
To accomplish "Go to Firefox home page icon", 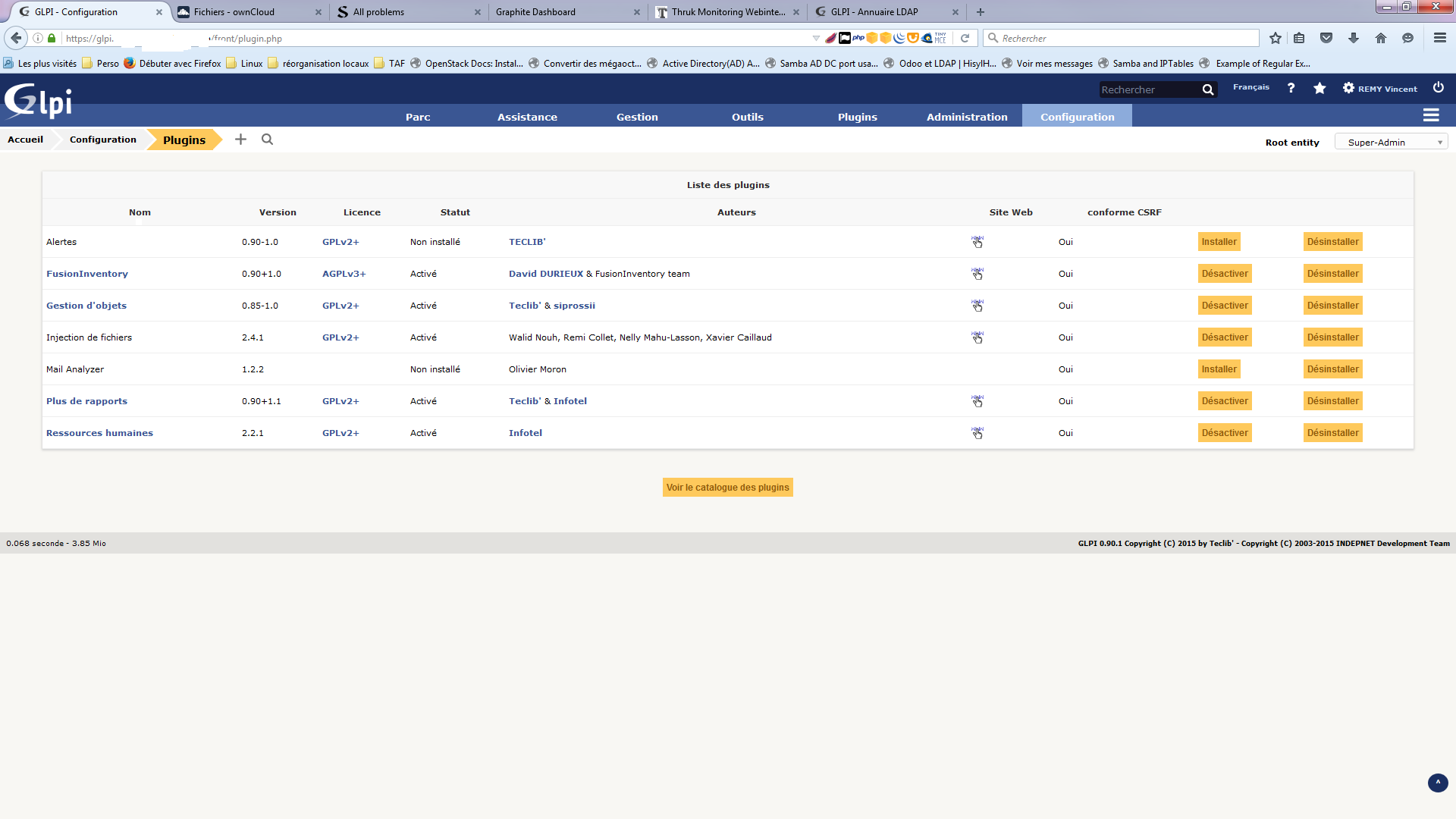I will 1381,38.
